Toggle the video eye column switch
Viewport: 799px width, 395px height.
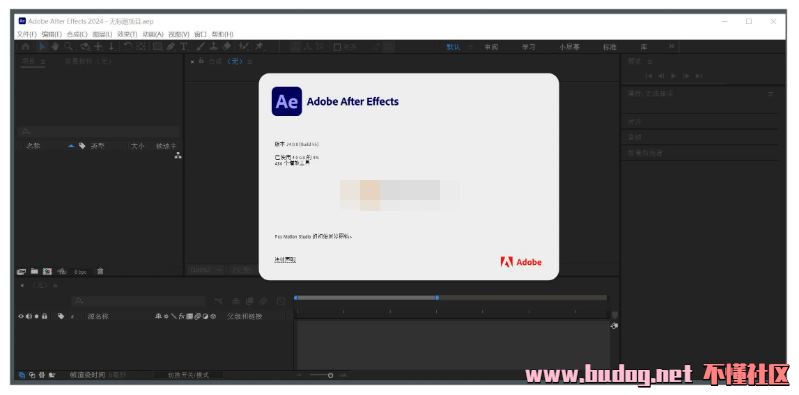click(21, 317)
